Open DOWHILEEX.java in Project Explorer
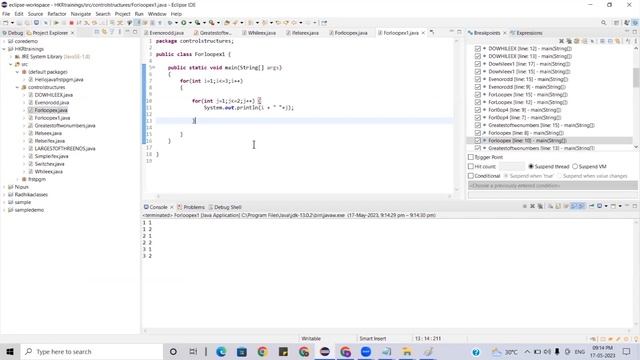The image size is (640, 360). [x=53, y=95]
